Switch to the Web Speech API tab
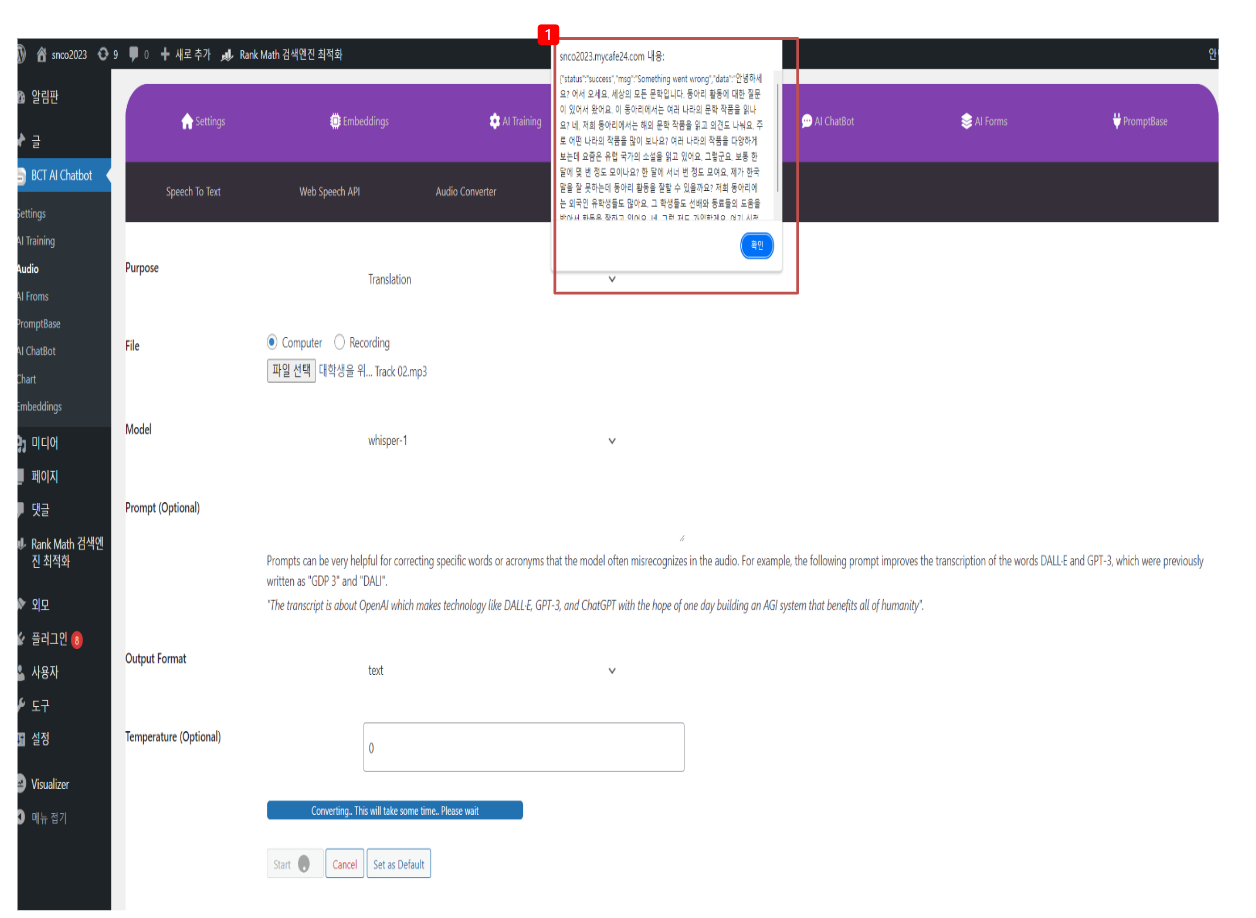This screenshot has width=1256, height=918. (x=329, y=192)
